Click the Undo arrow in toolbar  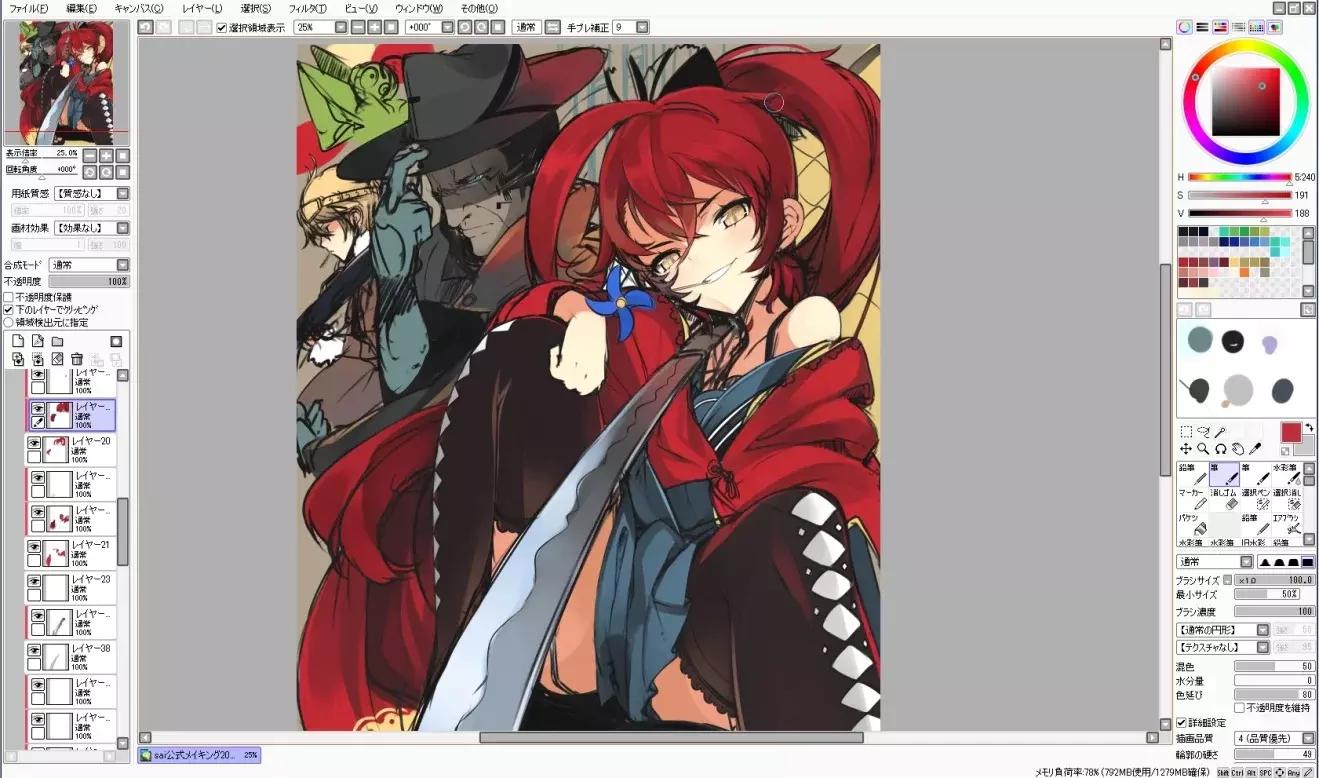point(146,27)
